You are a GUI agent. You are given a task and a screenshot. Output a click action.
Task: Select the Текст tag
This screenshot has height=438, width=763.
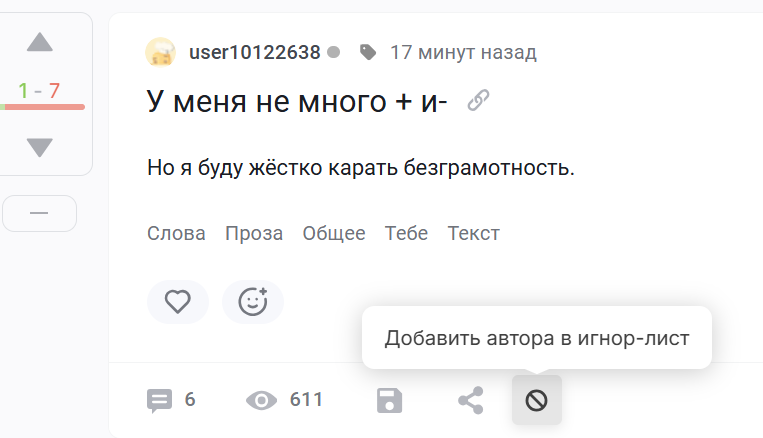(x=473, y=234)
